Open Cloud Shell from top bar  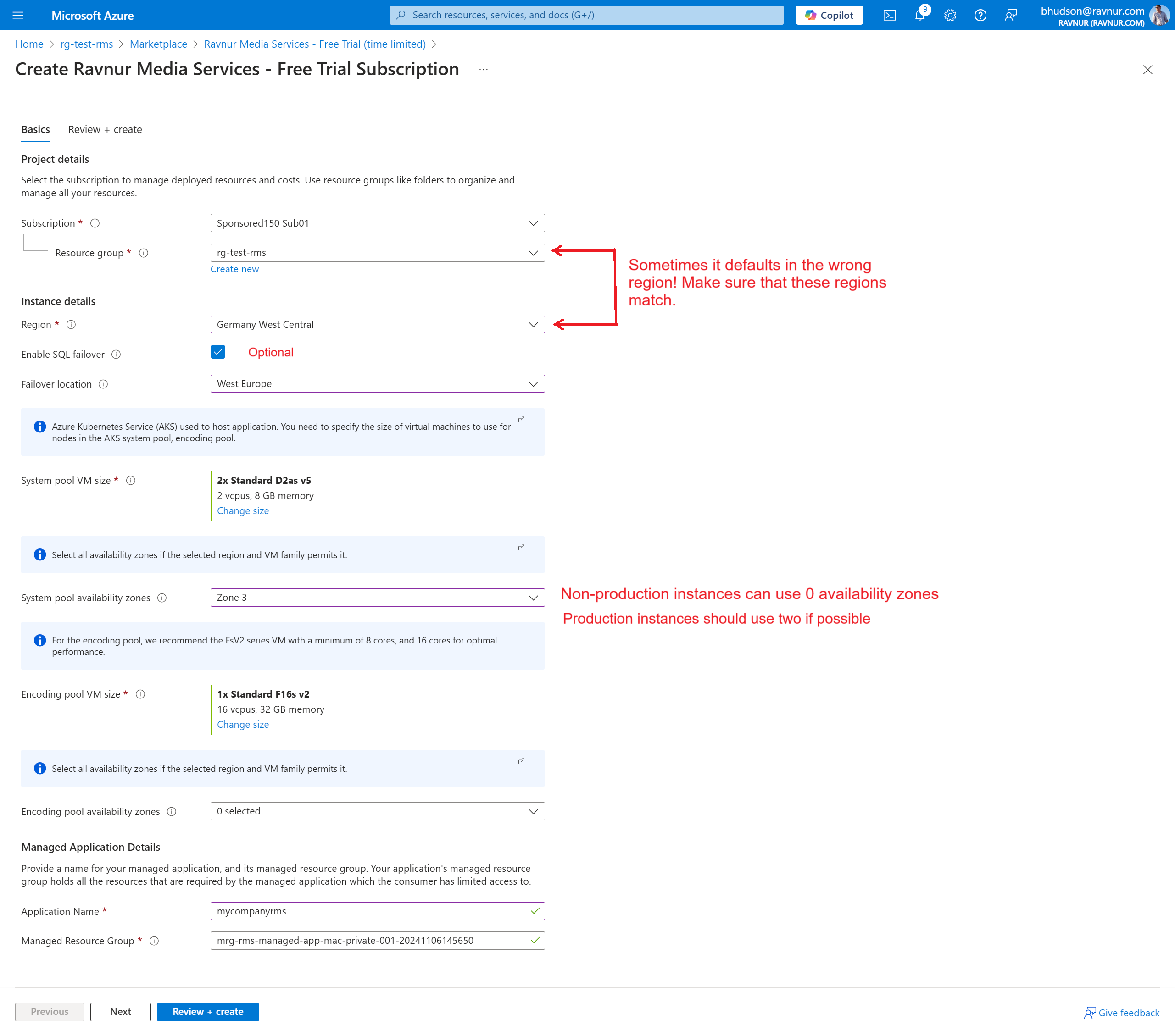[x=889, y=16]
